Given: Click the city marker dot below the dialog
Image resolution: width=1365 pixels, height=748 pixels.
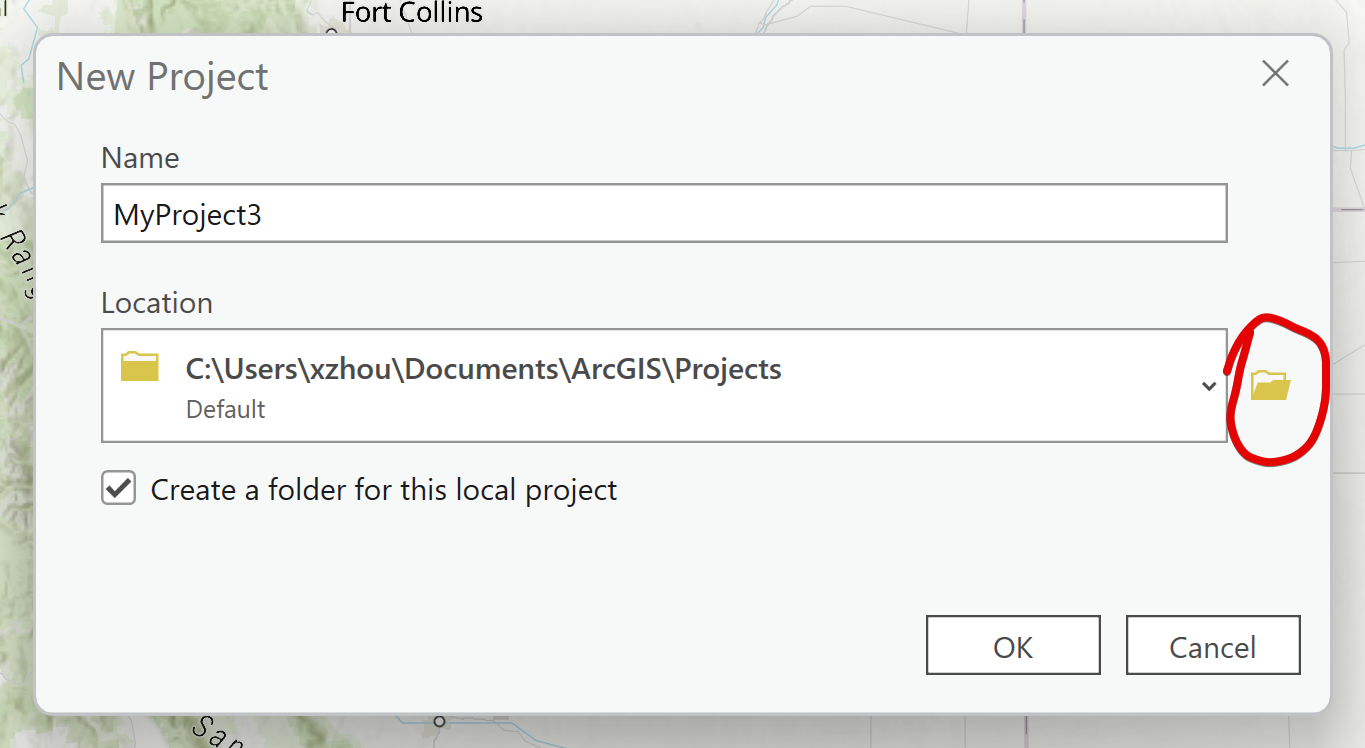Looking at the screenshot, I should [438, 720].
